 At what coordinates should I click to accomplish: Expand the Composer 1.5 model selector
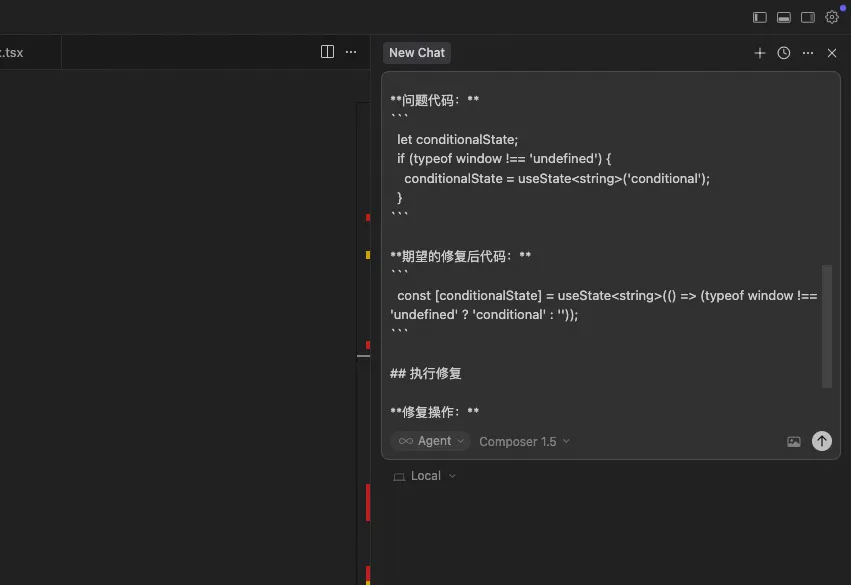point(524,441)
